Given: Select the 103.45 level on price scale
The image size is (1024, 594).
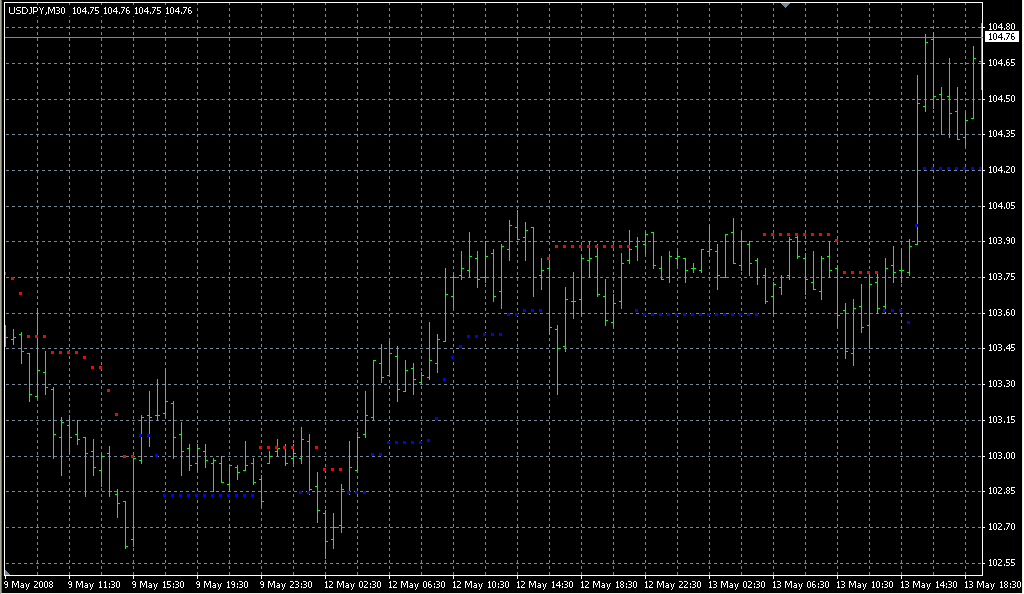Looking at the screenshot, I should 1000,348.
